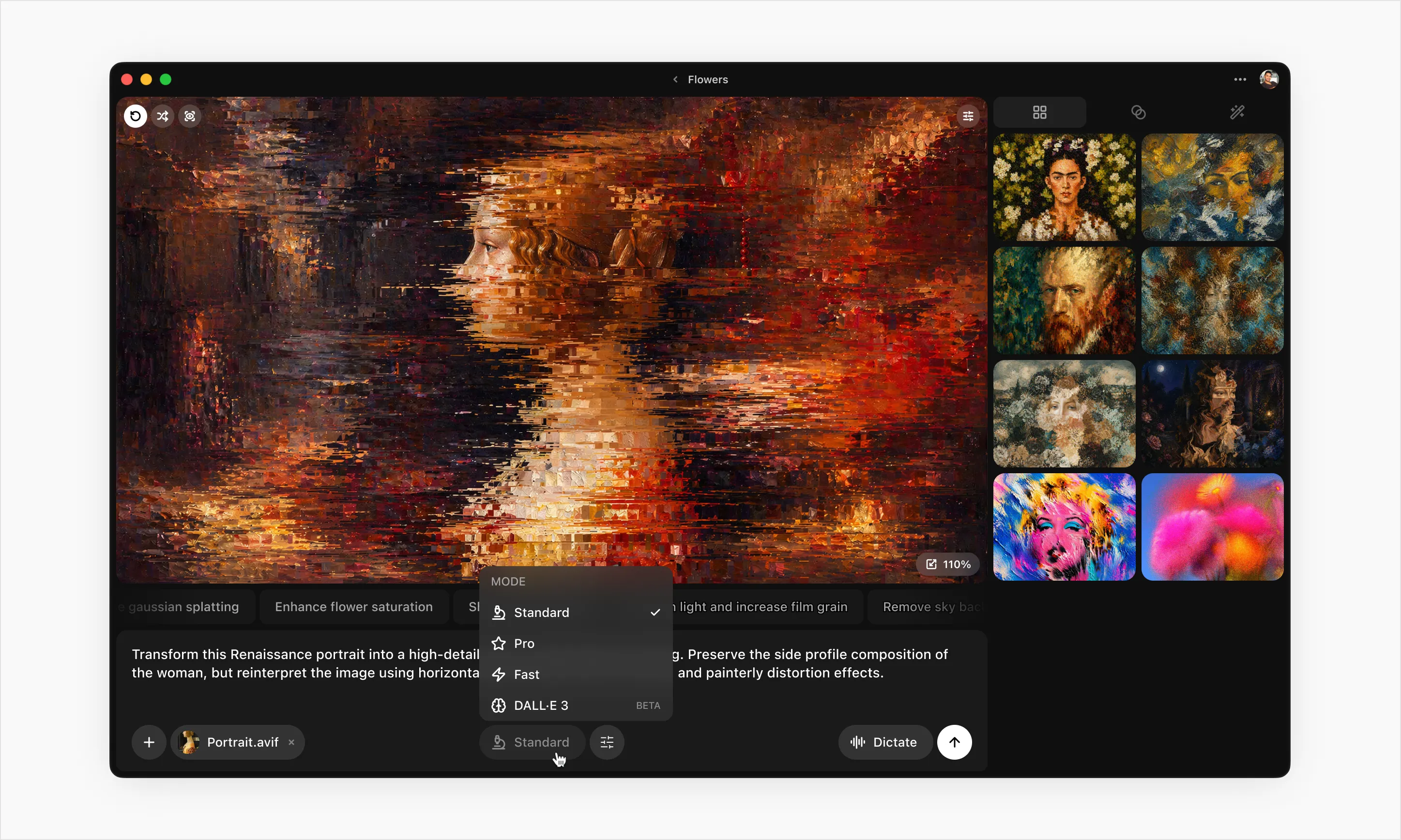Click the gaussian splatting suggestion chip
The height and width of the screenshot is (840, 1401).
coord(185,607)
